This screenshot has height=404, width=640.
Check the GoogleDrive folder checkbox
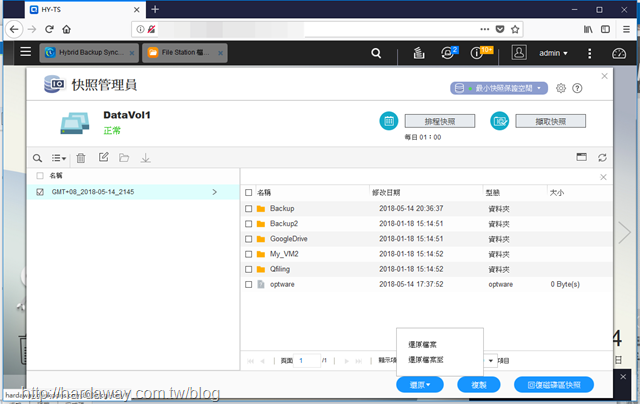pos(249,239)
